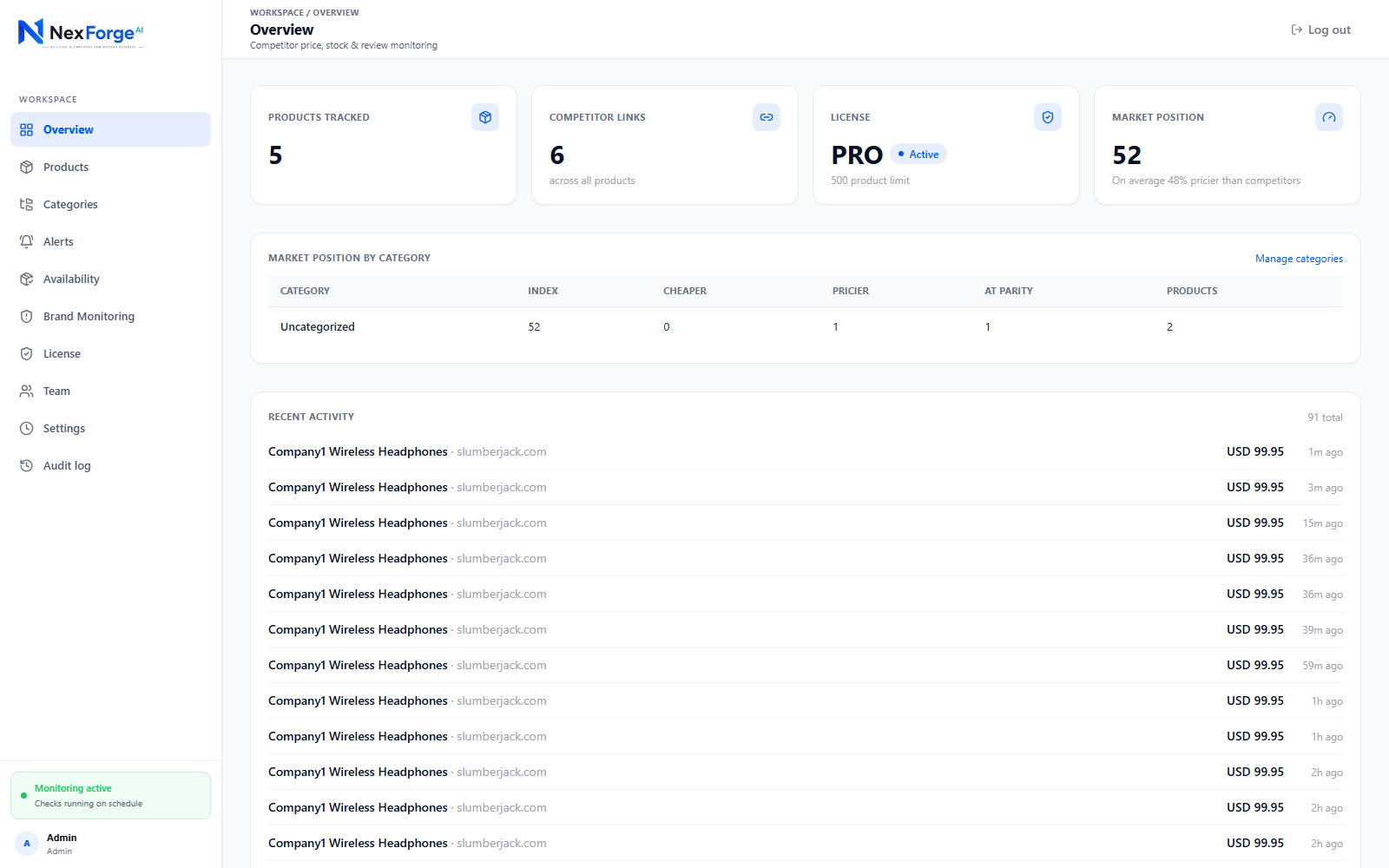Image resolution: width=1389 pixels, height=868 pixels.
Task: Click the Categories tree icon in sidebar
Action: 27,204
